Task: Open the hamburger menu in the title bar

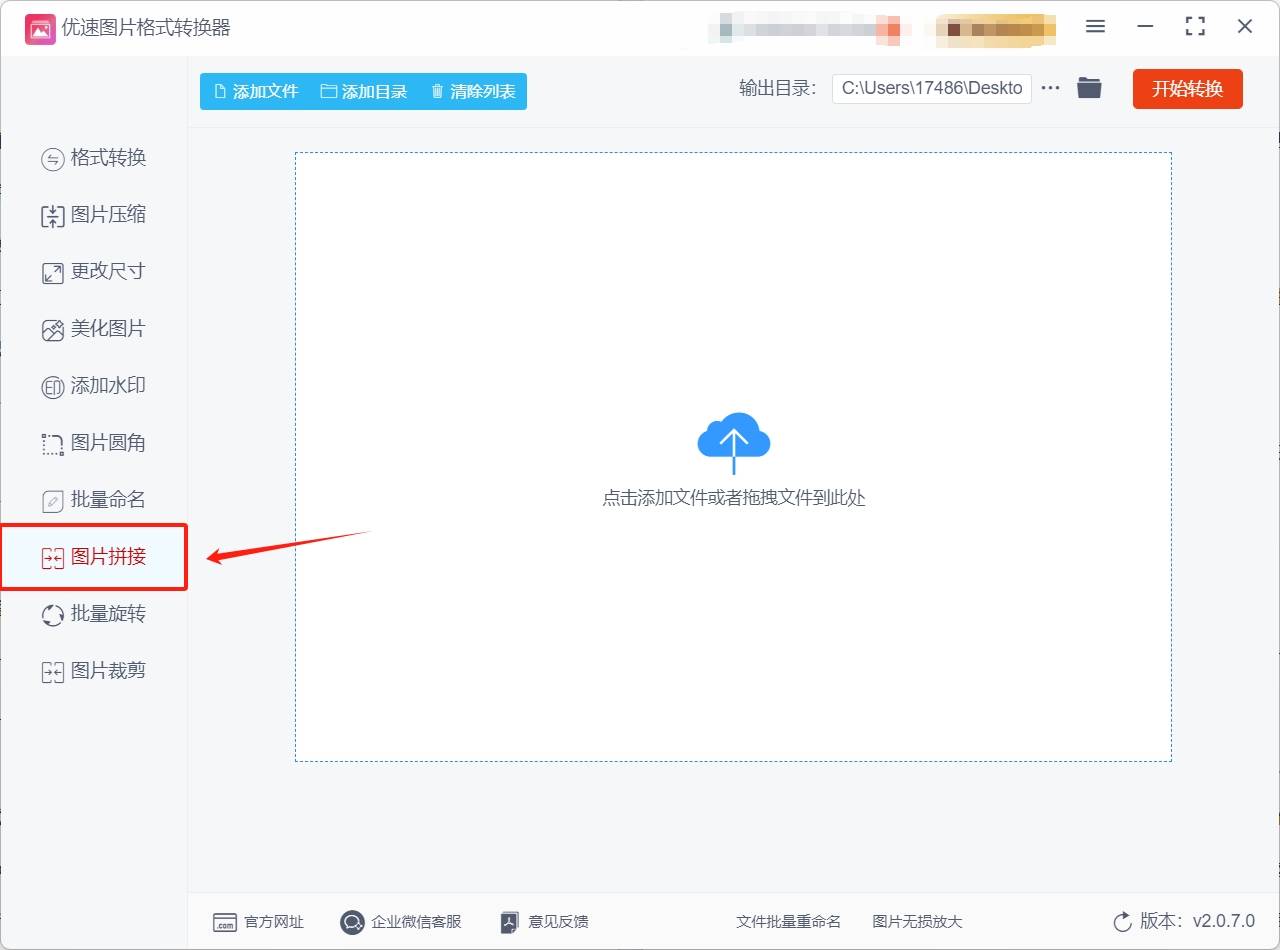Action: tap(1095, 27)
